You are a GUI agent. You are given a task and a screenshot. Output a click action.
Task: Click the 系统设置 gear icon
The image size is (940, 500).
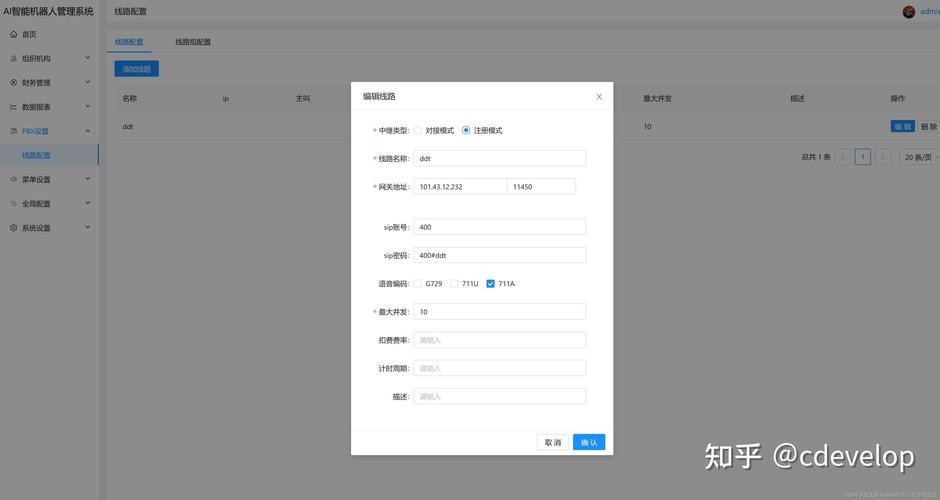13,228
